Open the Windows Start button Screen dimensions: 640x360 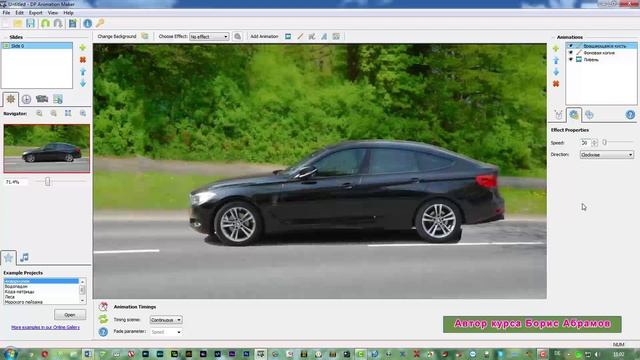click(x=10, y=353)
